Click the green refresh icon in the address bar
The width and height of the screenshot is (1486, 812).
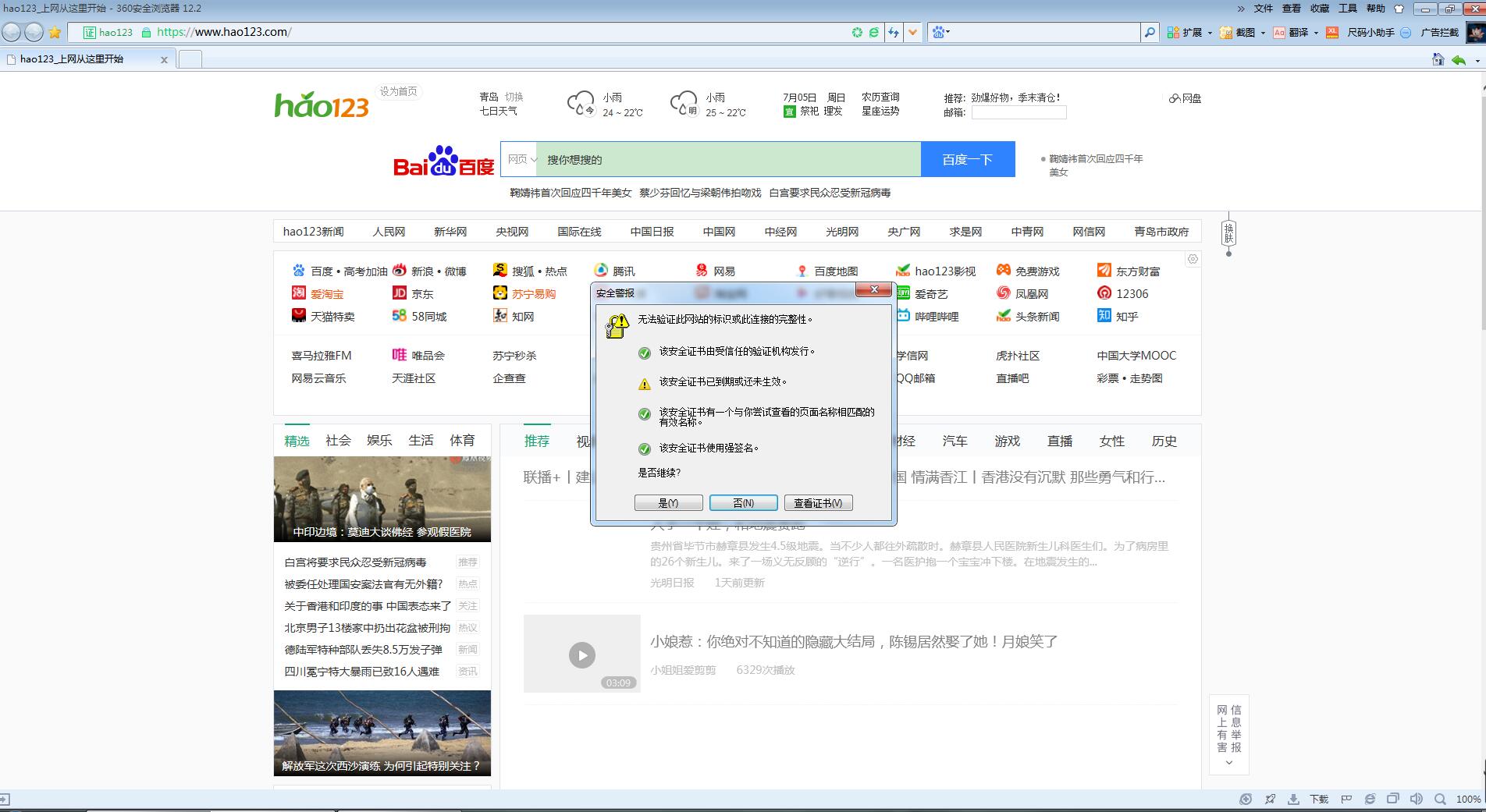click(857, 32)
